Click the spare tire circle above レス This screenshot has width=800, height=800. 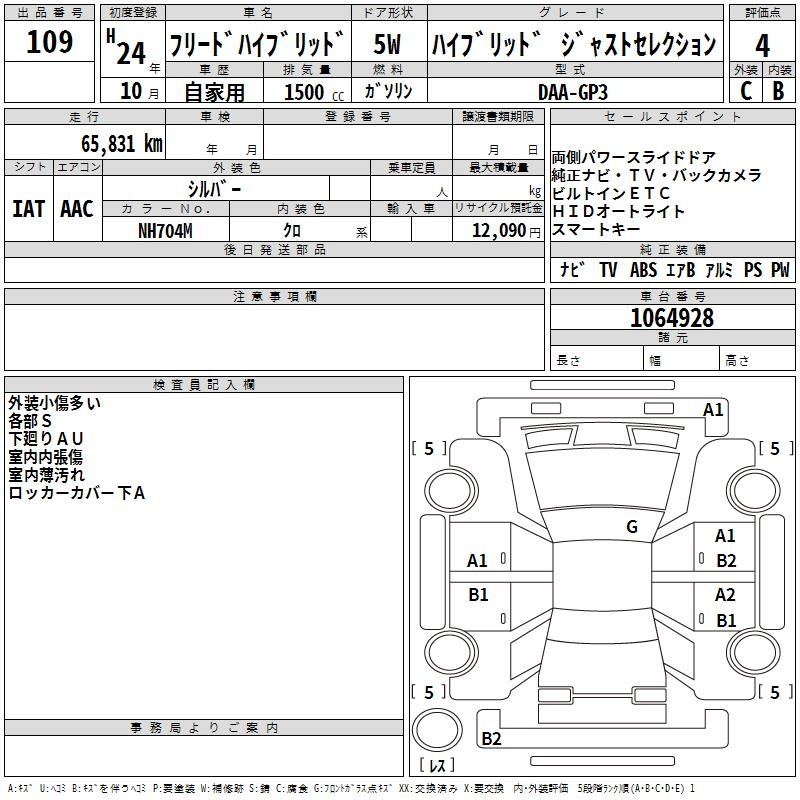click(x=437, y=730)
